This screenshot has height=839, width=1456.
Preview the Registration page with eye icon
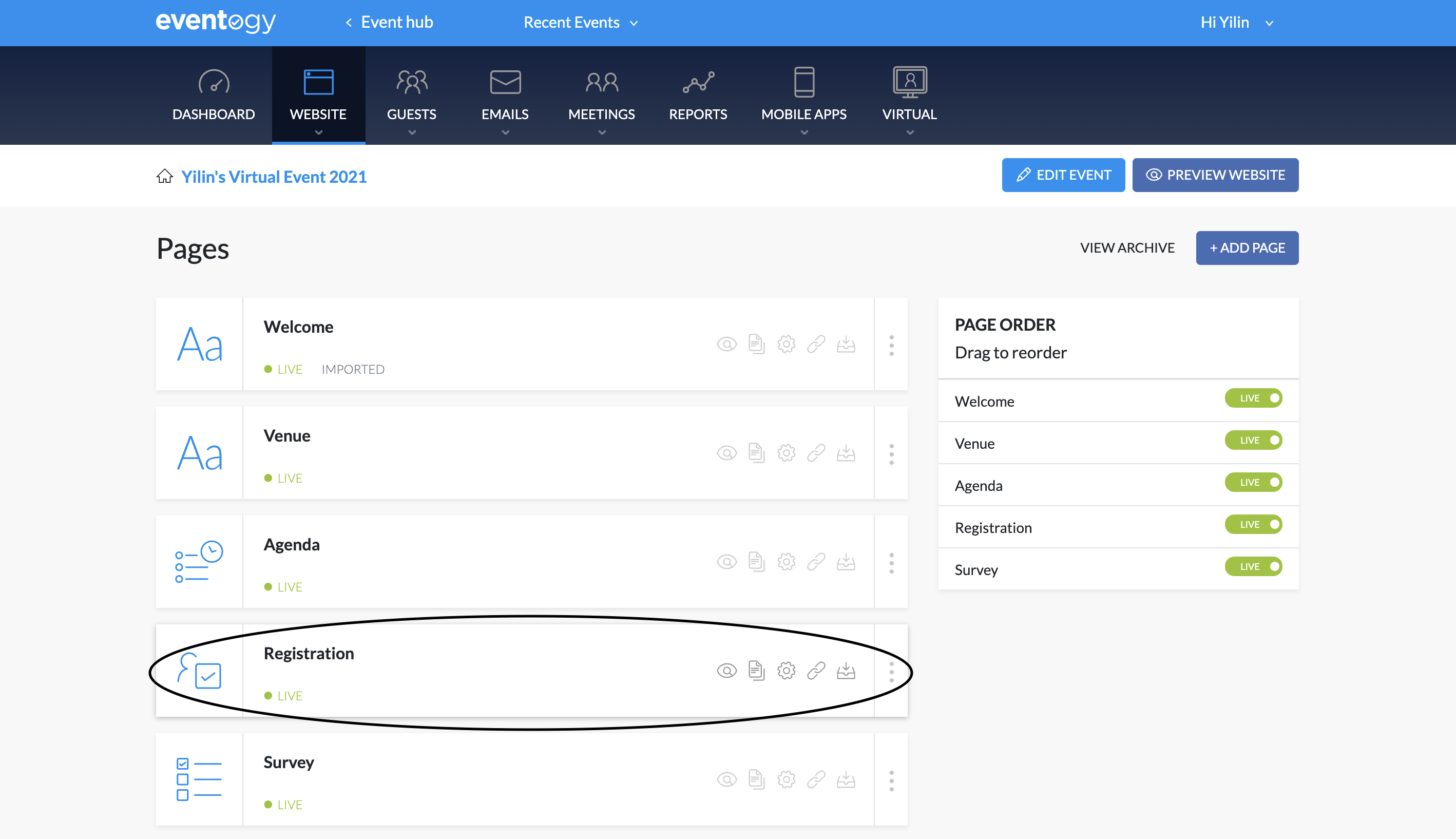(726, 671)
